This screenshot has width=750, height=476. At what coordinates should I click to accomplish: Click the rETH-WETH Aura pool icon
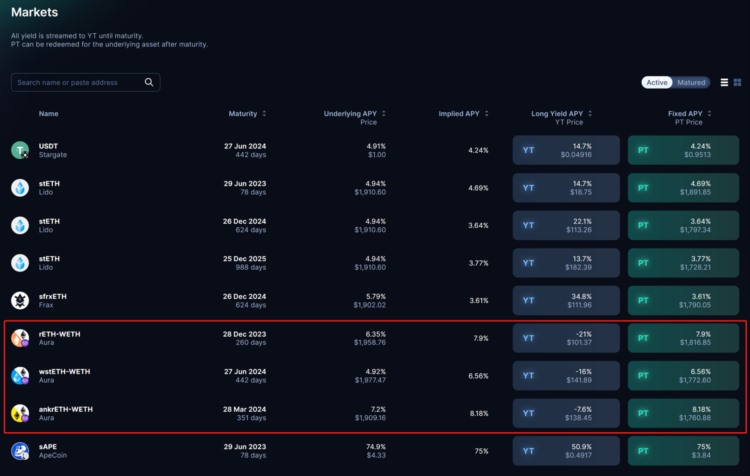pos(20,338)
